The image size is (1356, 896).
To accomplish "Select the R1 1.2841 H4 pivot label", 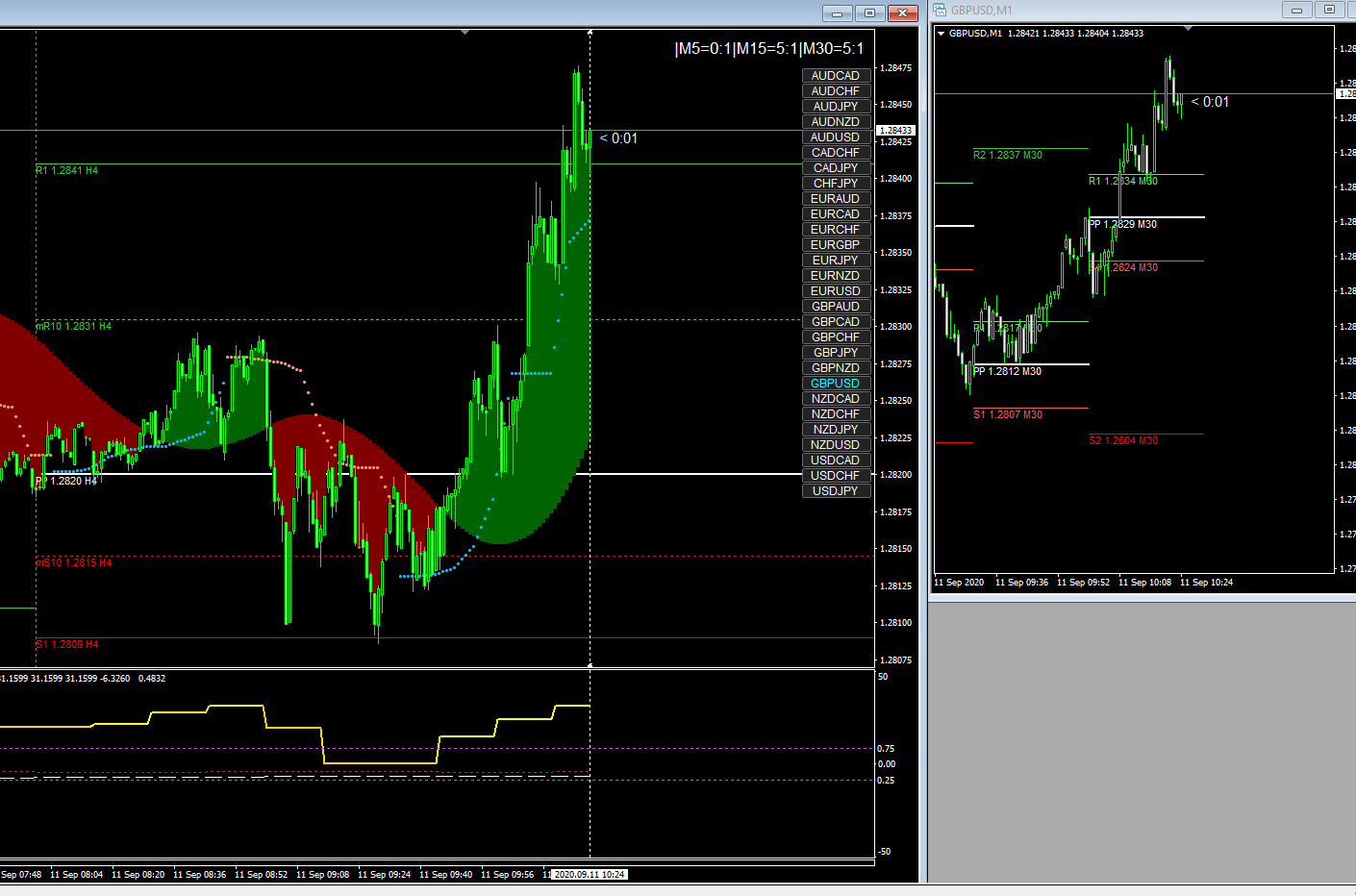I will 67,170.
